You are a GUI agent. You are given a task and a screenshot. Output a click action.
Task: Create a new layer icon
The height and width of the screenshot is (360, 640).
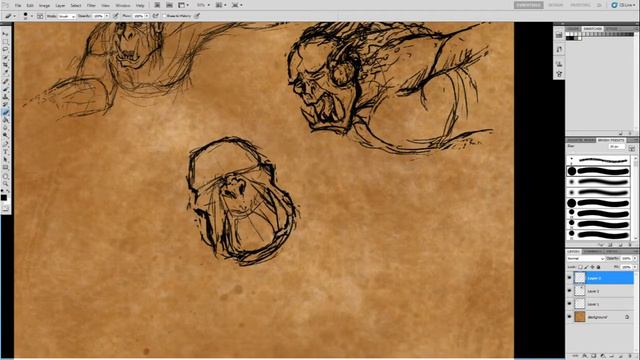621,356
